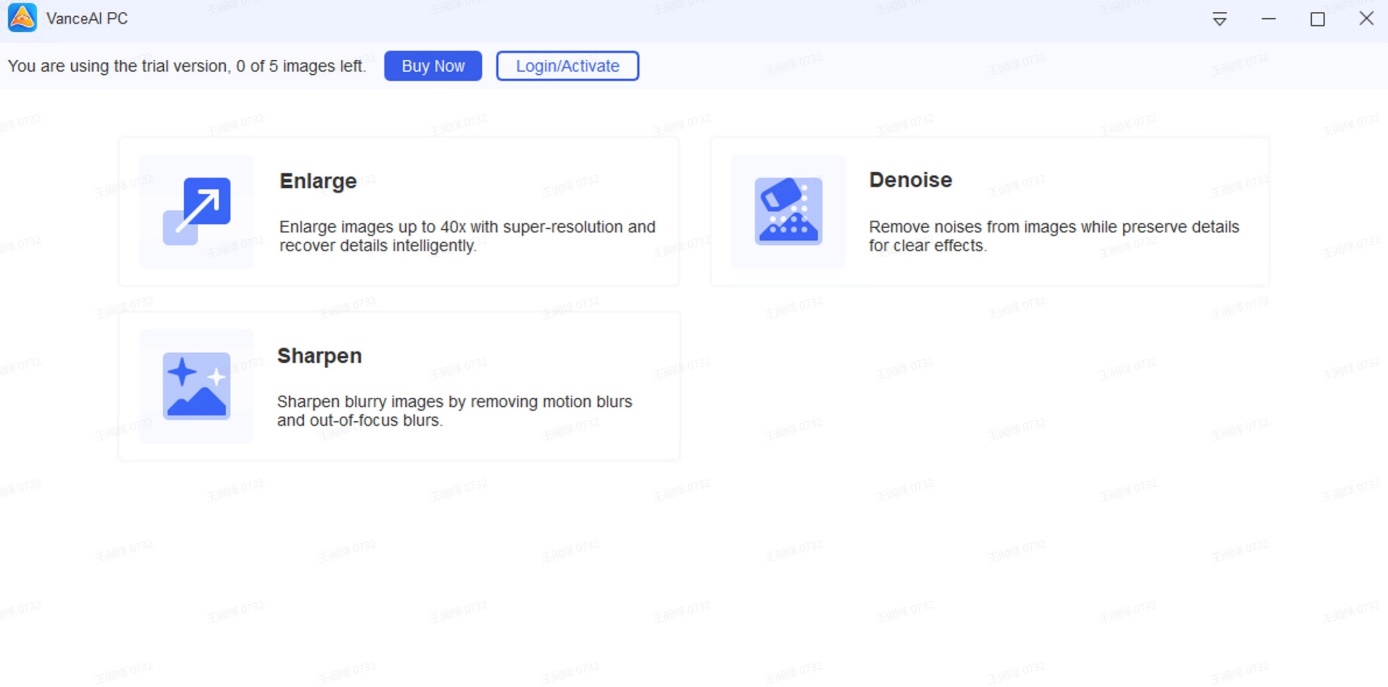
Task: Select the Enlarge heading
Action: click(x=318, y=181)
